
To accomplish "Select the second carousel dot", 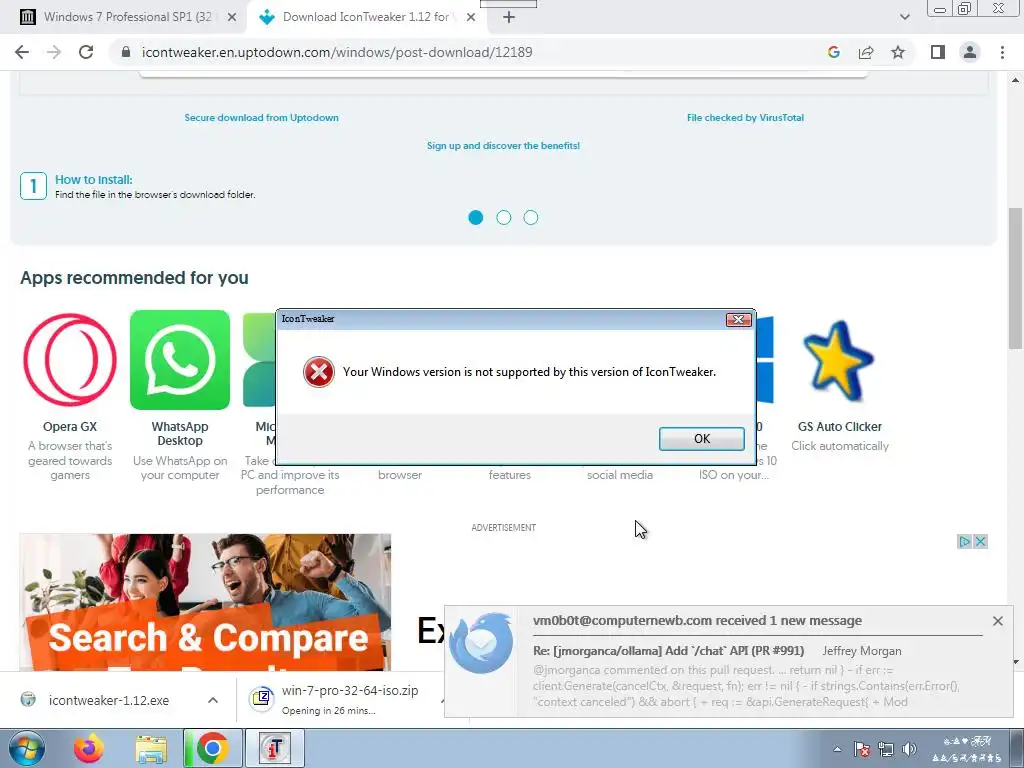I will click(504, 217).
